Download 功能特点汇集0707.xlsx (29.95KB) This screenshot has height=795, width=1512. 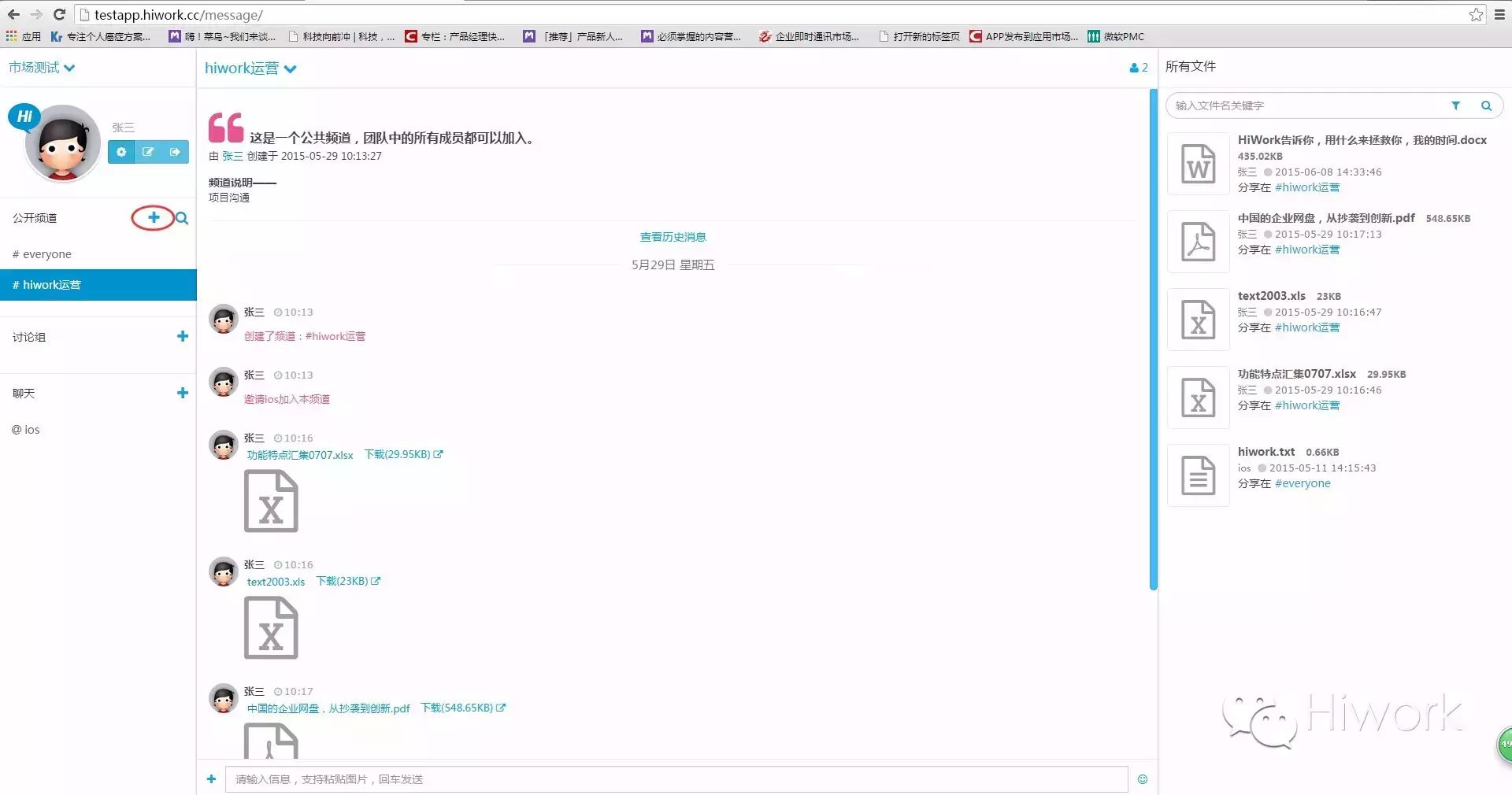pos(403,454)
